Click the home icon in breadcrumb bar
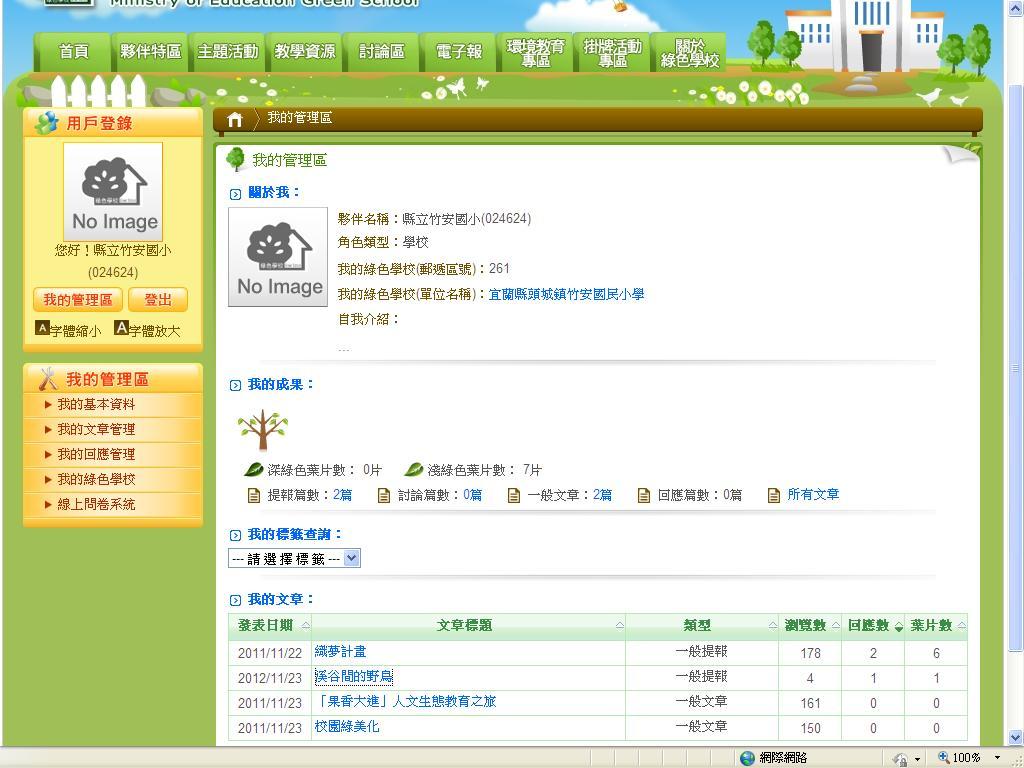Screen dimensions: 1024x768 (x=235, y=120)
